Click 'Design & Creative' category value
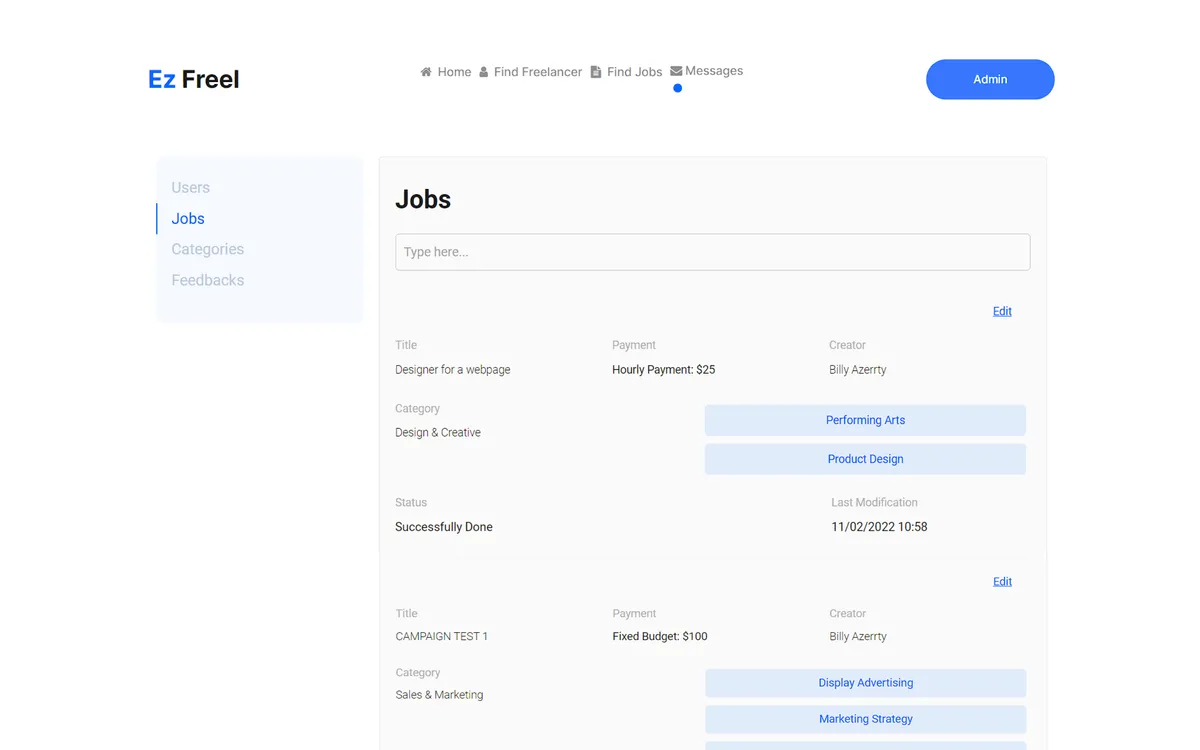The width and height of the screenshot is (1200, 750). [x=438, y=432]
